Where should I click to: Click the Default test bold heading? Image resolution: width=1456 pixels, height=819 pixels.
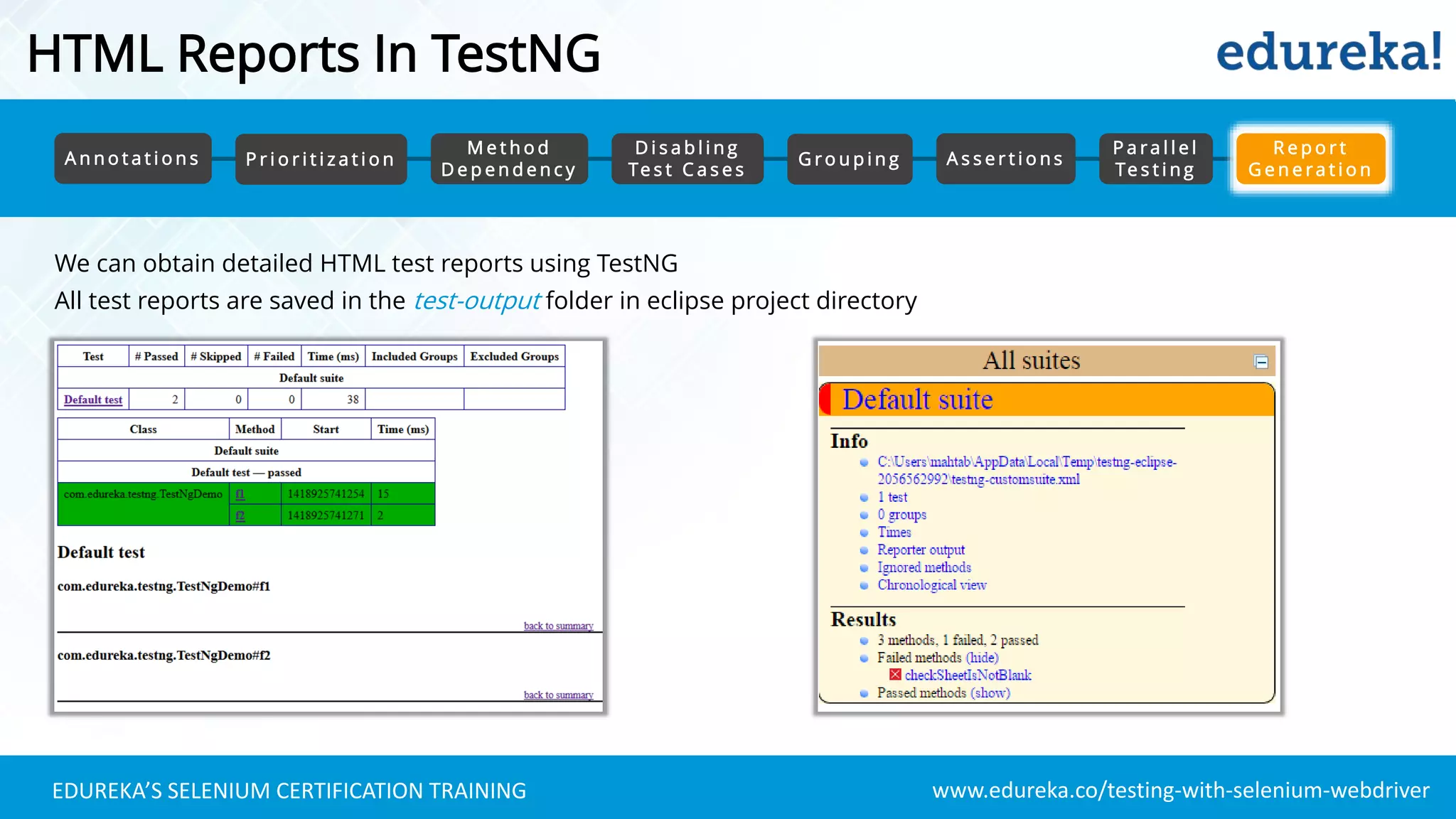(101, 552)
